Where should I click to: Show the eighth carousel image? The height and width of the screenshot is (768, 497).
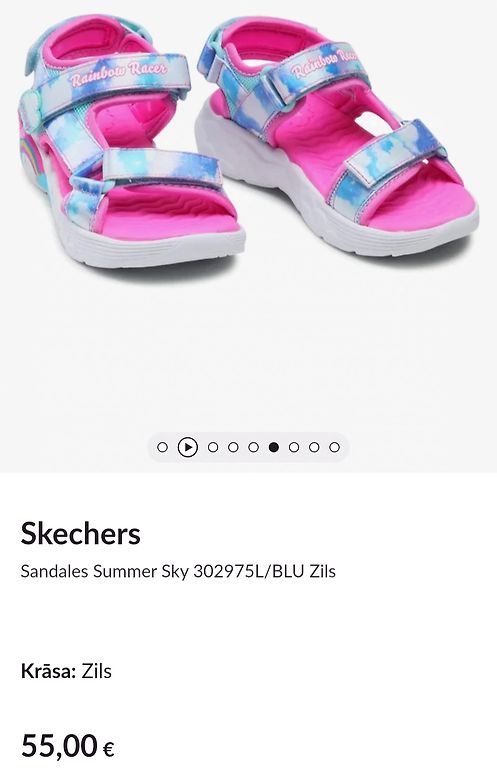tap(314, 447)
